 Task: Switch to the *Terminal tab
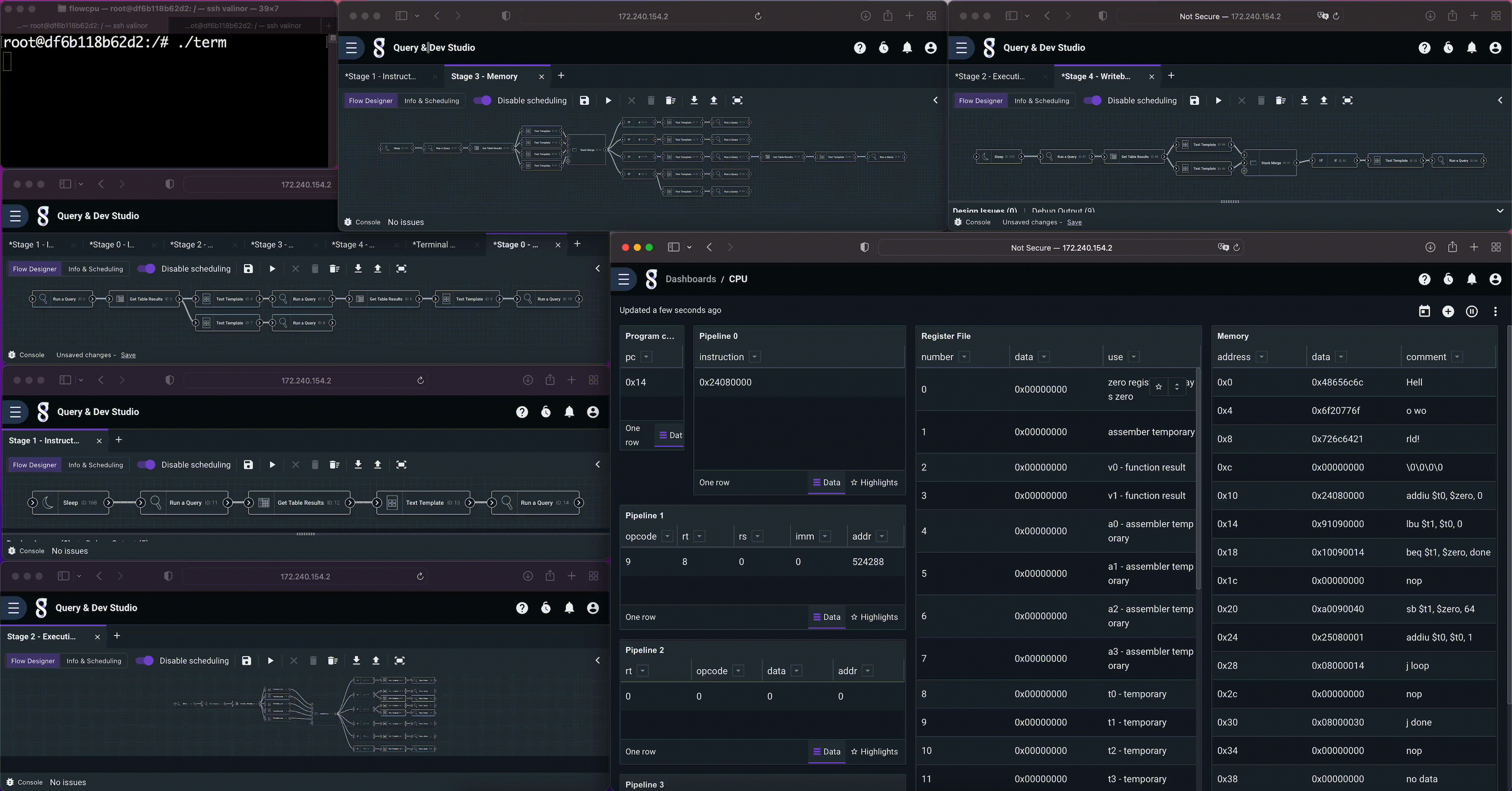(433, 245)
